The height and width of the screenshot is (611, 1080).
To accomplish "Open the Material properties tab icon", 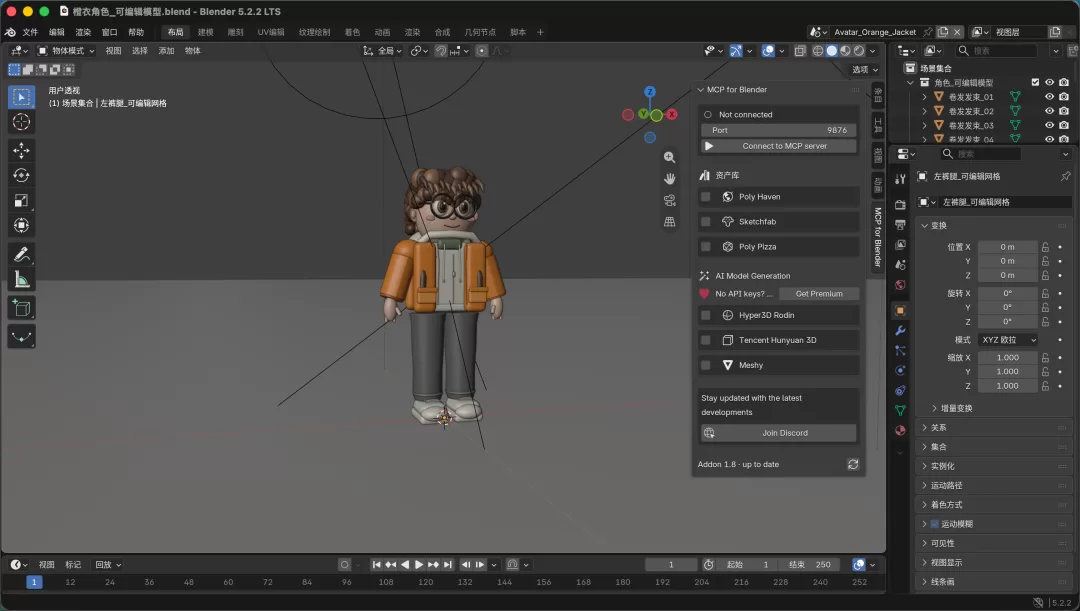I will tap(900, 431).
